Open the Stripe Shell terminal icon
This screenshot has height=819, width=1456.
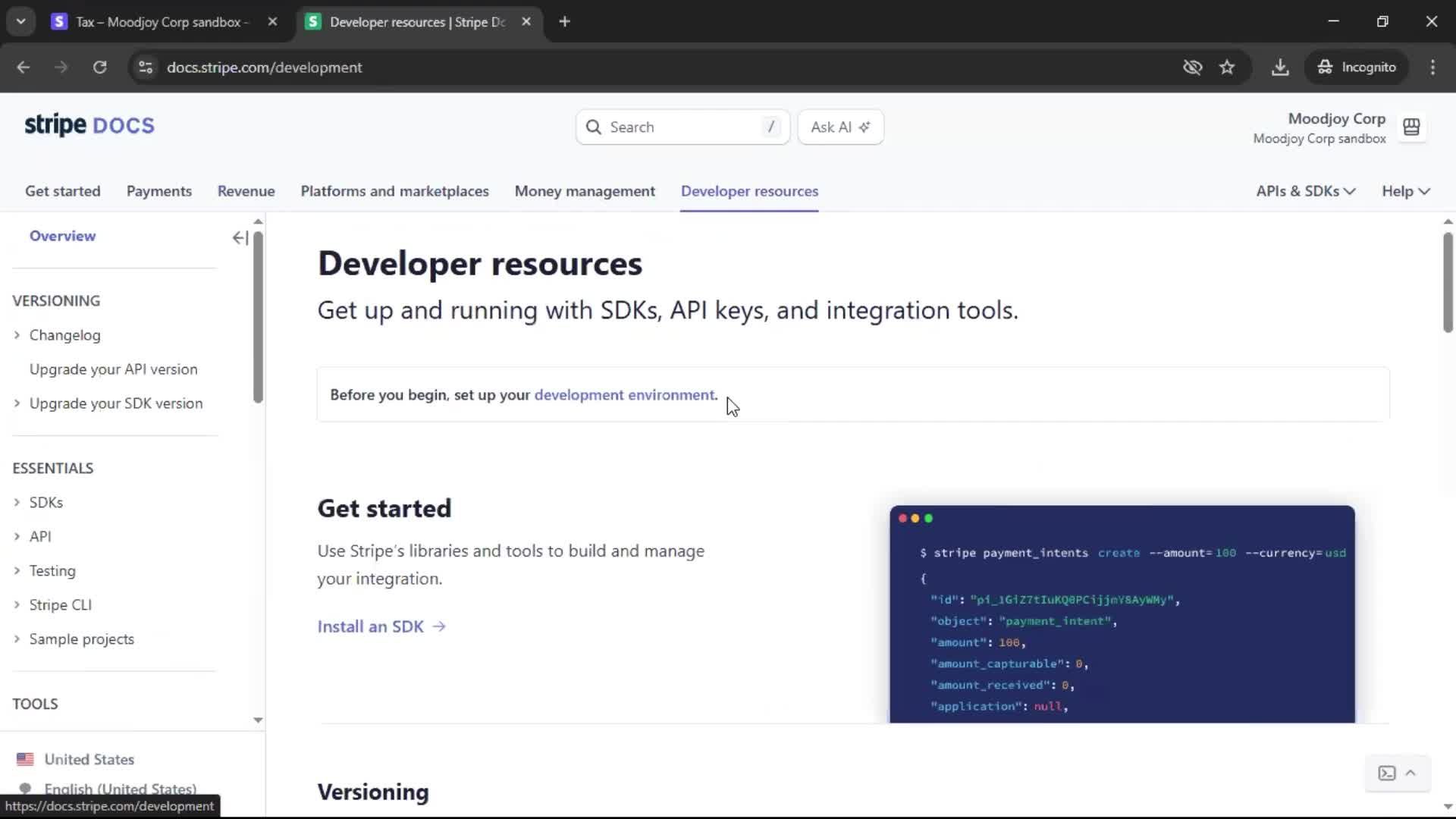pyautogui.click(x=1387, y=773)
